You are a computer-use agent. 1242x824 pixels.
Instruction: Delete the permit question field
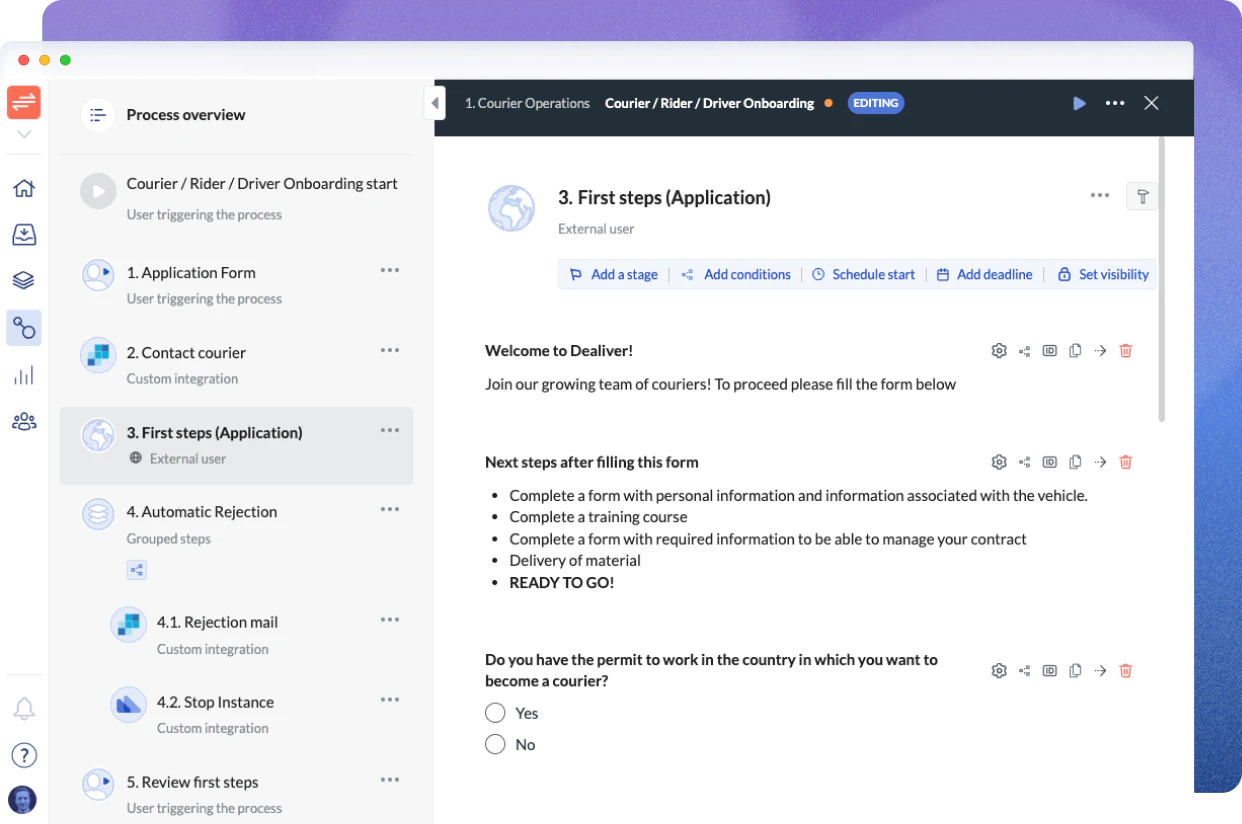pyautogui.click(x=1126, y=671)
